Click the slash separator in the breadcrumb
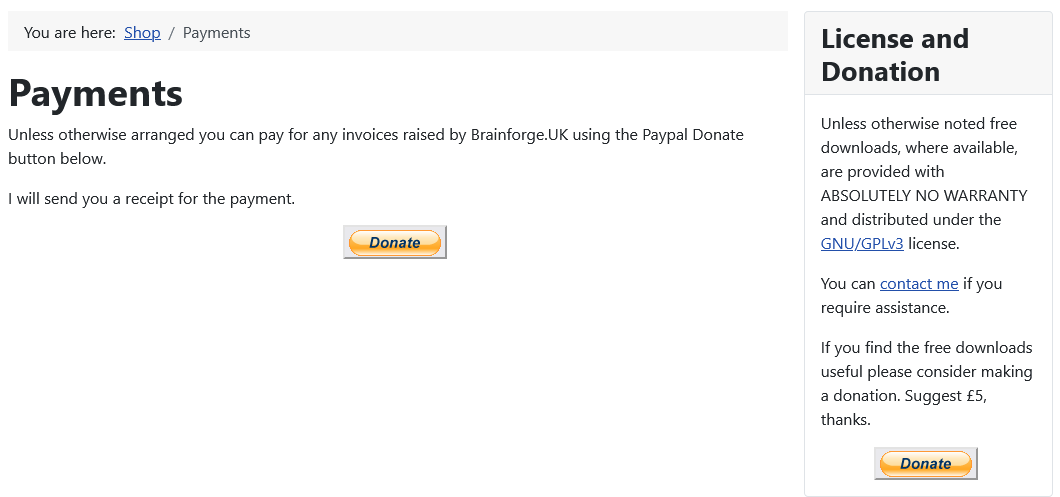 pos(172,32)
